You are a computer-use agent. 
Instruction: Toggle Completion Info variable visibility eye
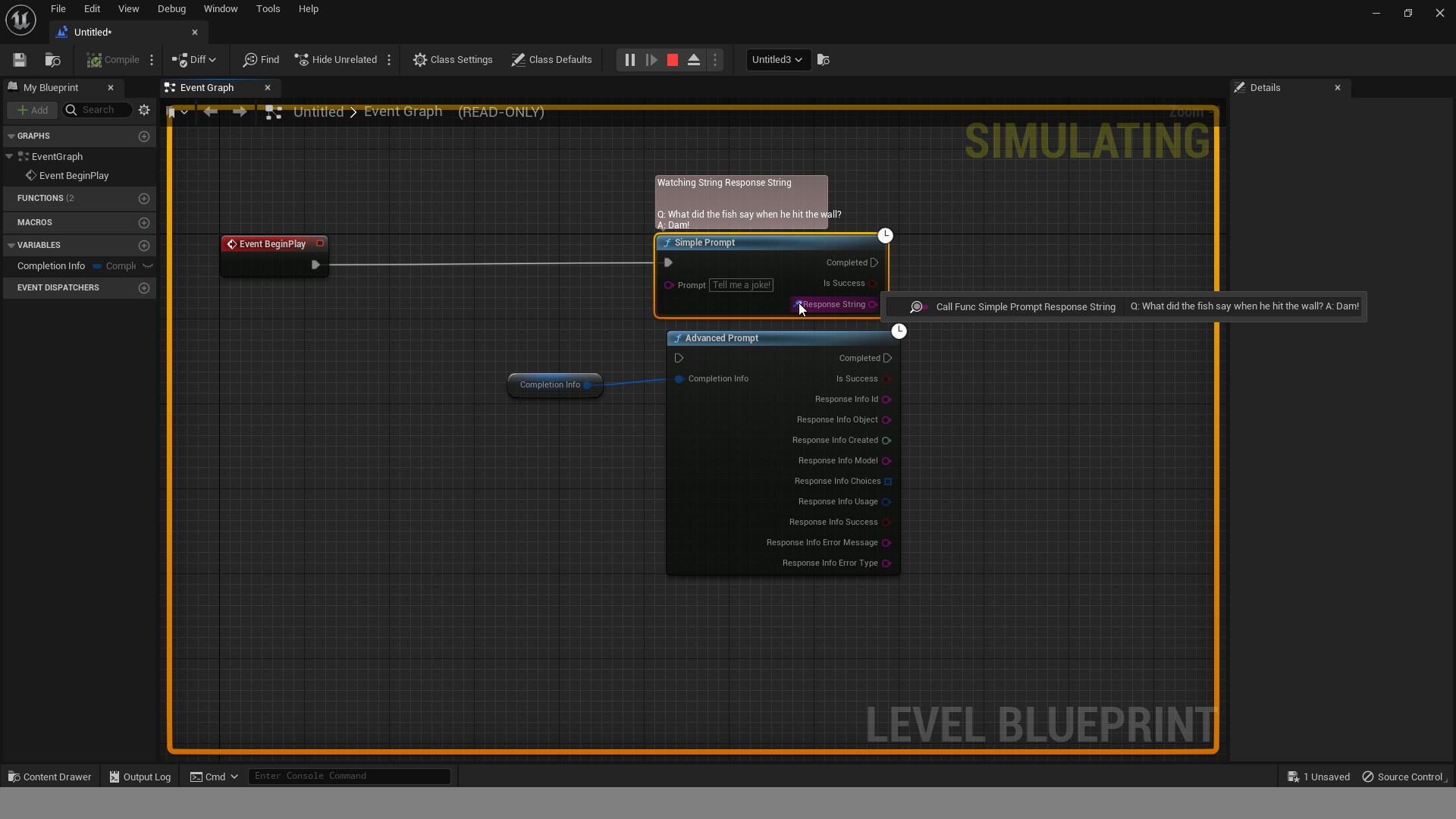point(148,266)
